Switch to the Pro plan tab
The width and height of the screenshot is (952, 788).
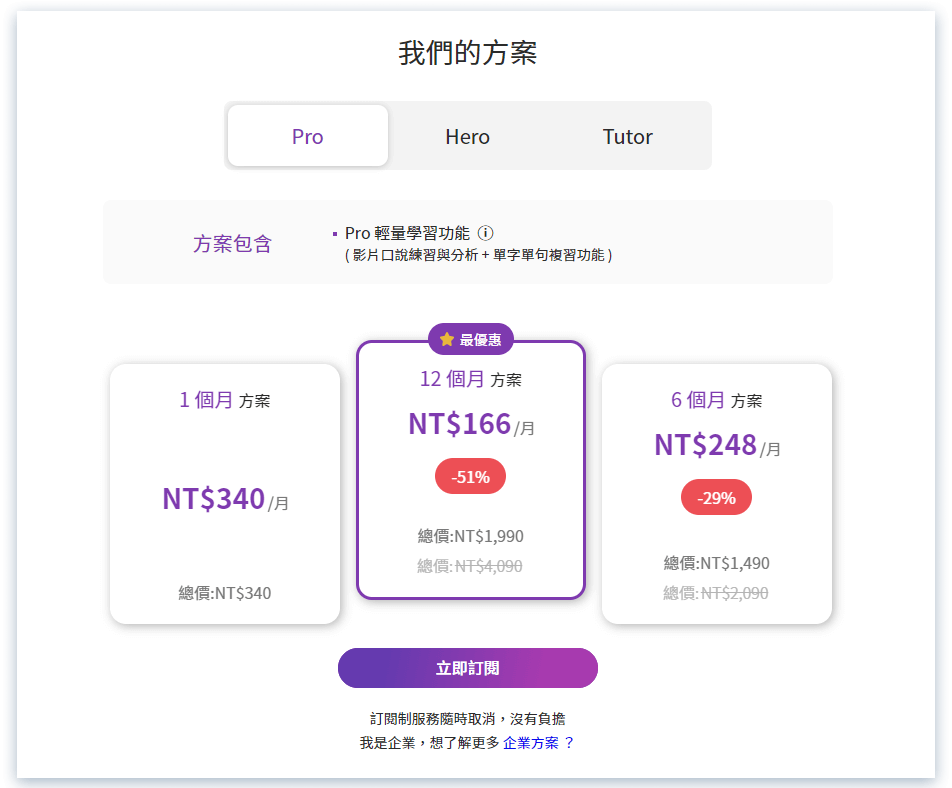tap(308, 136)
